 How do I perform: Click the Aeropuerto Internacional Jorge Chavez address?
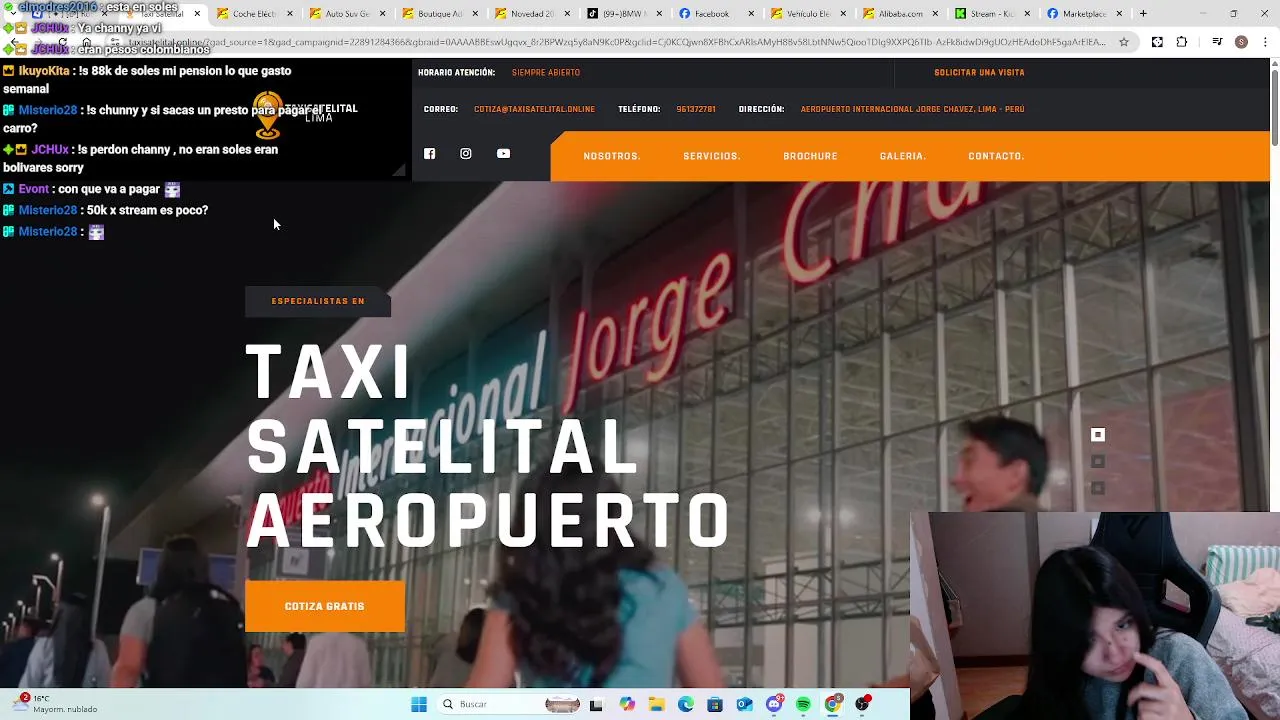tap(912, 109)
